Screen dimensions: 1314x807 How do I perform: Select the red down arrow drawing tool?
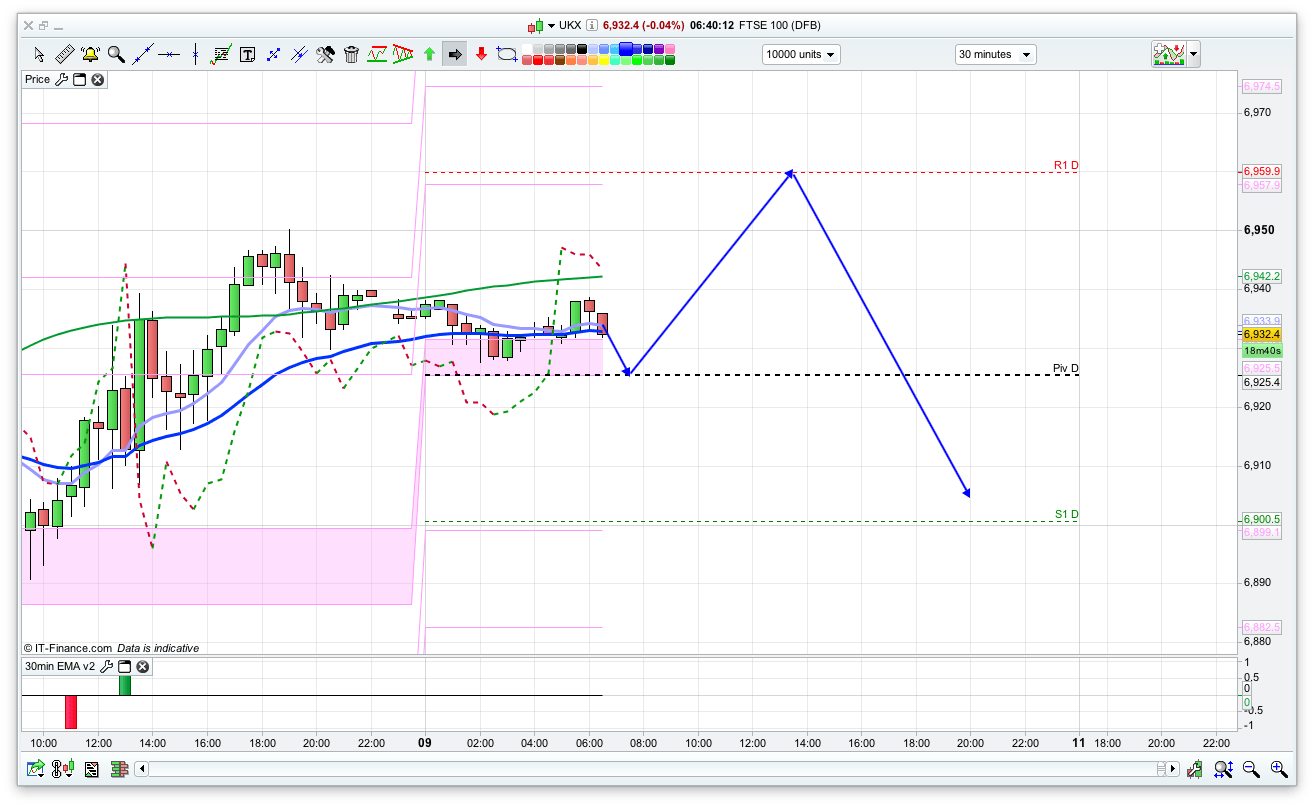[481, 54]
